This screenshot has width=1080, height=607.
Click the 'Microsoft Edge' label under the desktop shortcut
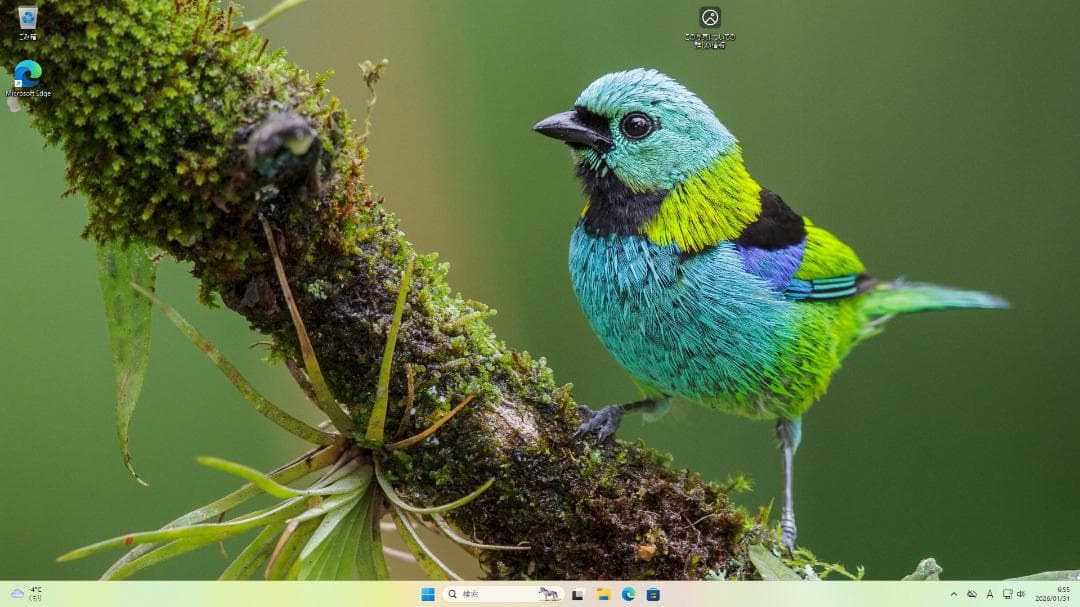(28, 94)
